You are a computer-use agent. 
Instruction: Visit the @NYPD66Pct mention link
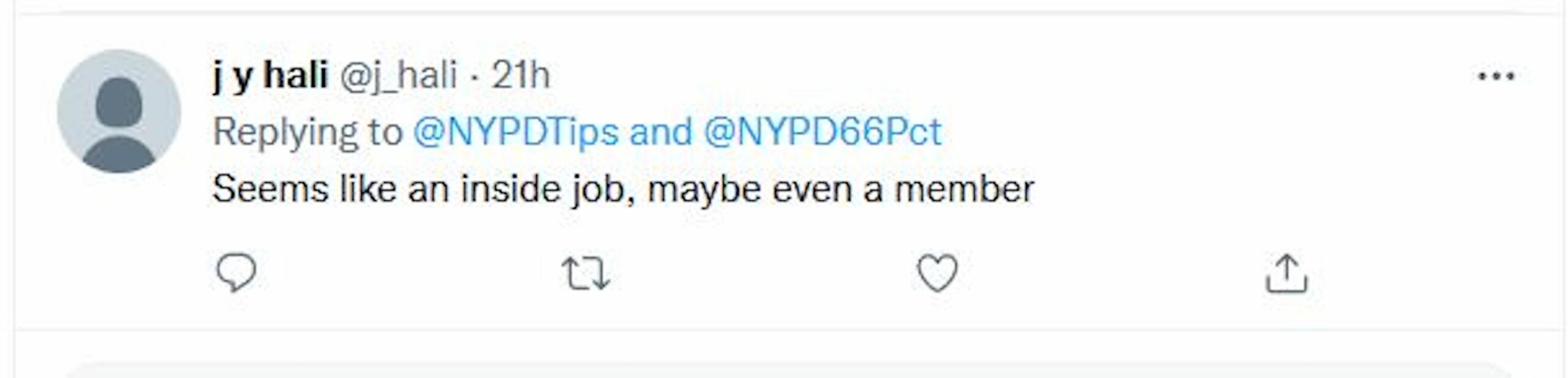[x=822, y=132]
